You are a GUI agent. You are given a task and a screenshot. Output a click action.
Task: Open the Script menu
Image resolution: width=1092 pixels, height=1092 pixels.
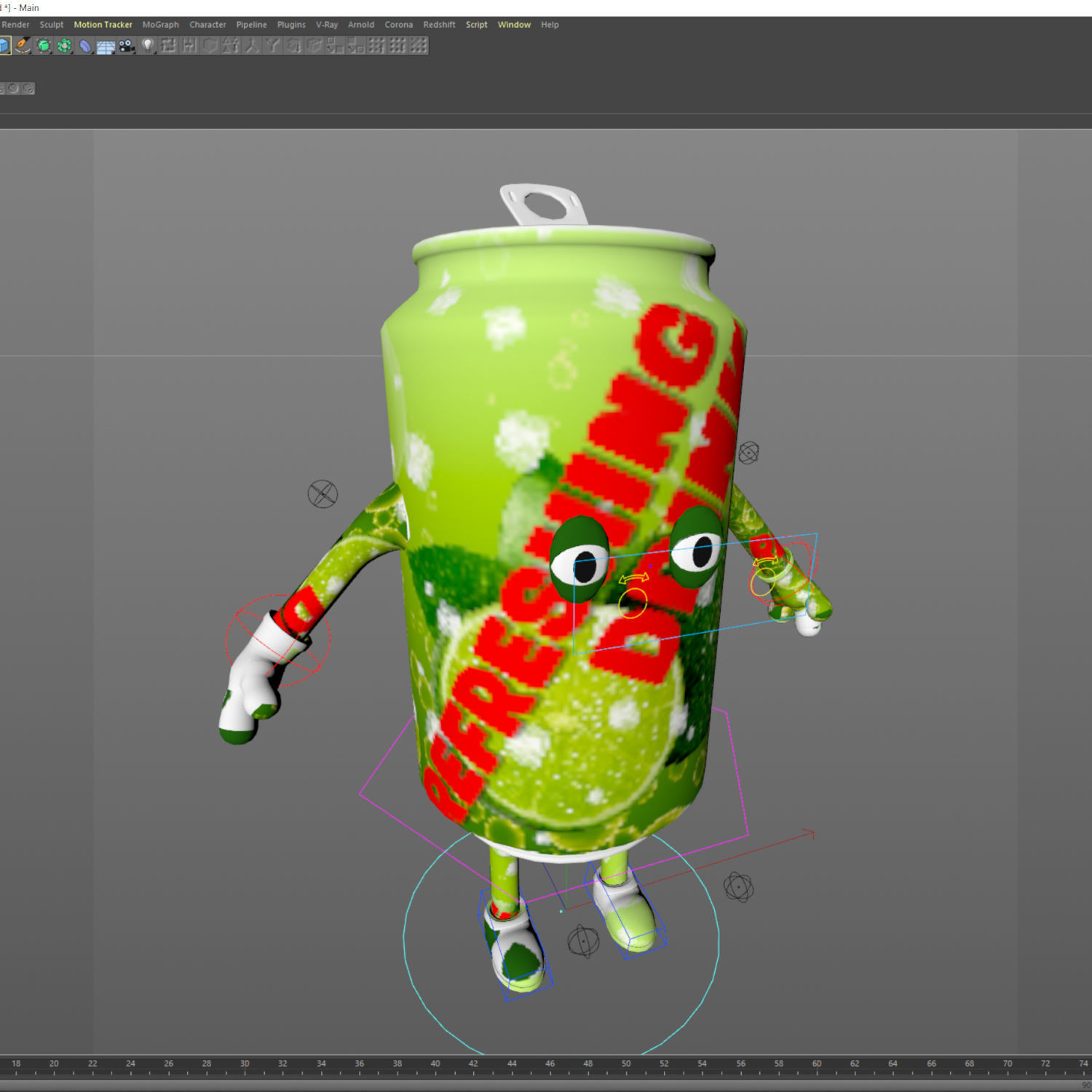point(477,25)
